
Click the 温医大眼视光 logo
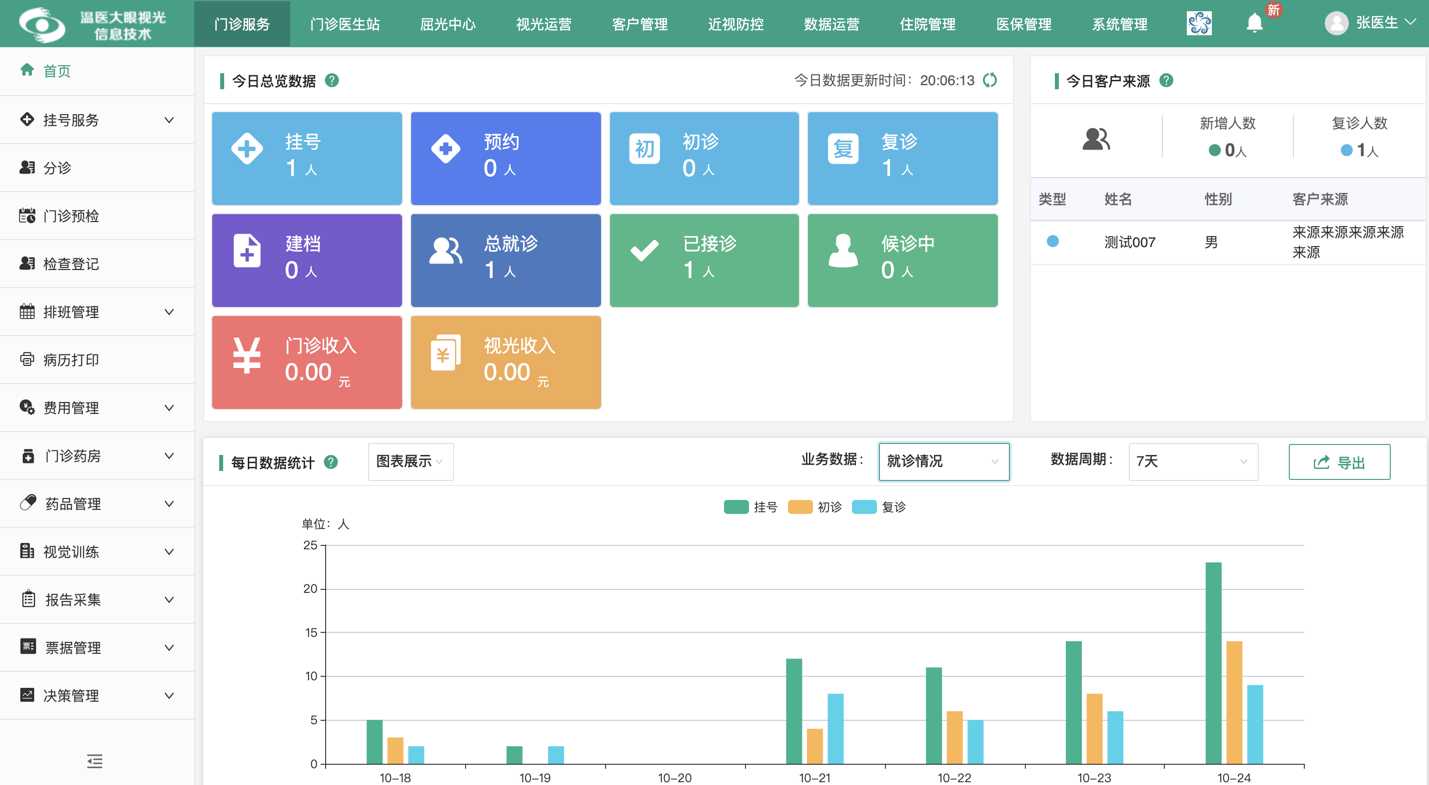[94, 24]
